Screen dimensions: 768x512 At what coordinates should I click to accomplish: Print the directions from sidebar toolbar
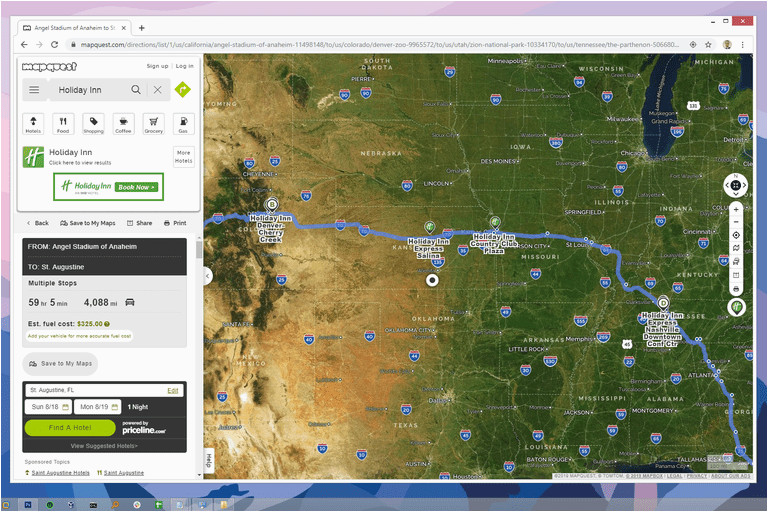[175, 223]
